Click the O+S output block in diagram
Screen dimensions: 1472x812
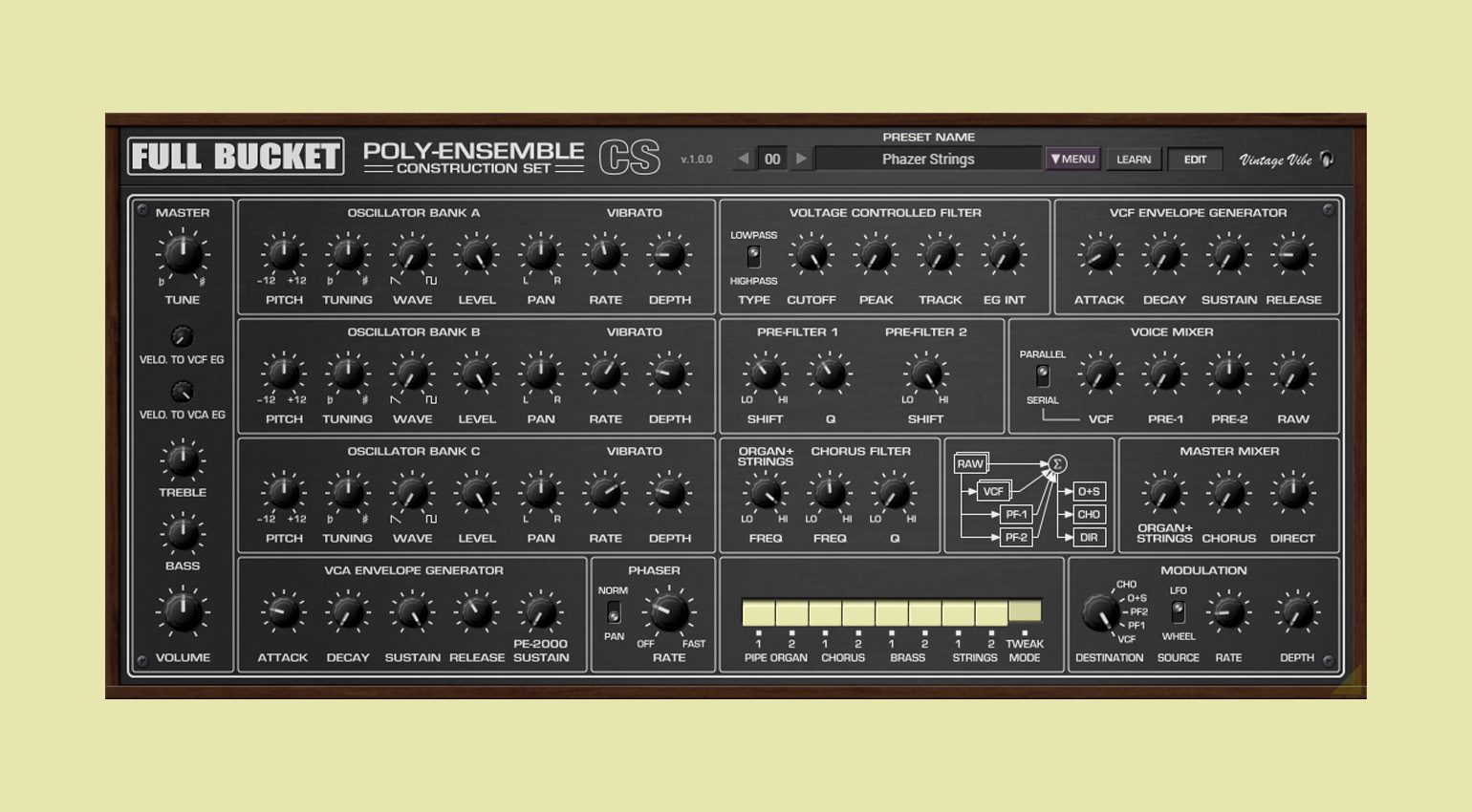tap(1089, 491)
